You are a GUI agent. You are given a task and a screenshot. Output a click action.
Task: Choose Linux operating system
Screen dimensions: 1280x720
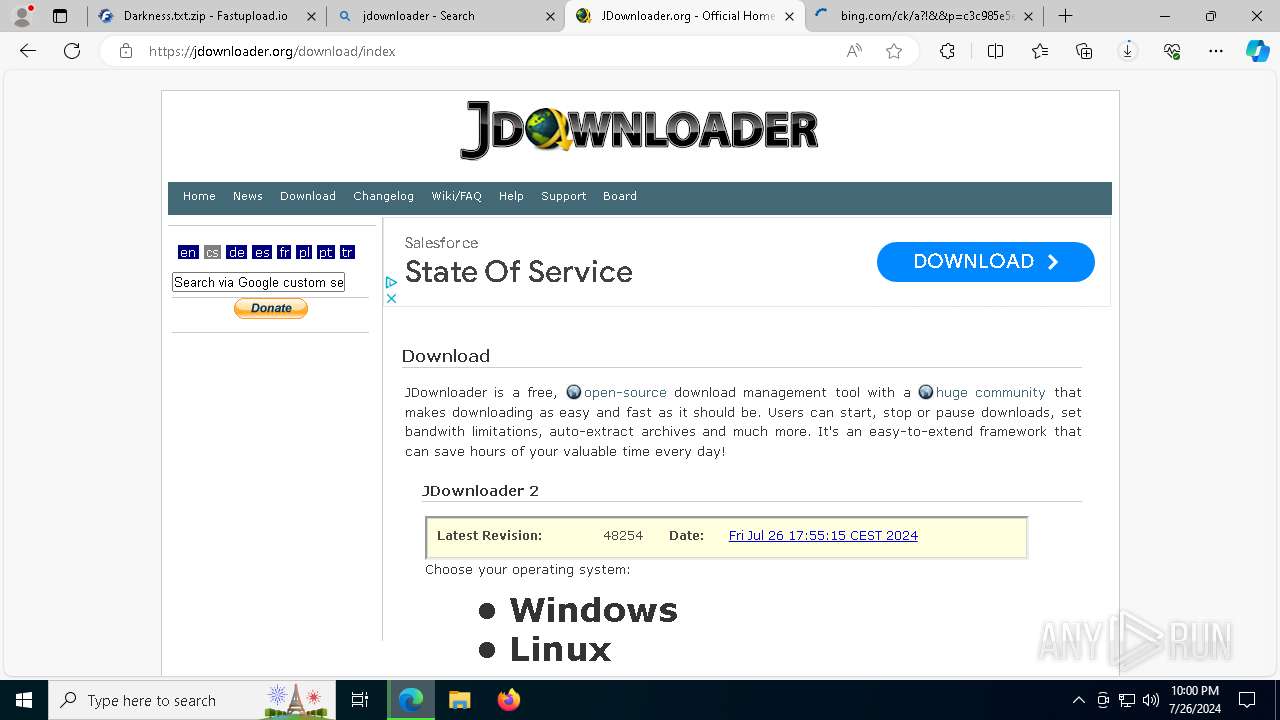(560, 649)
